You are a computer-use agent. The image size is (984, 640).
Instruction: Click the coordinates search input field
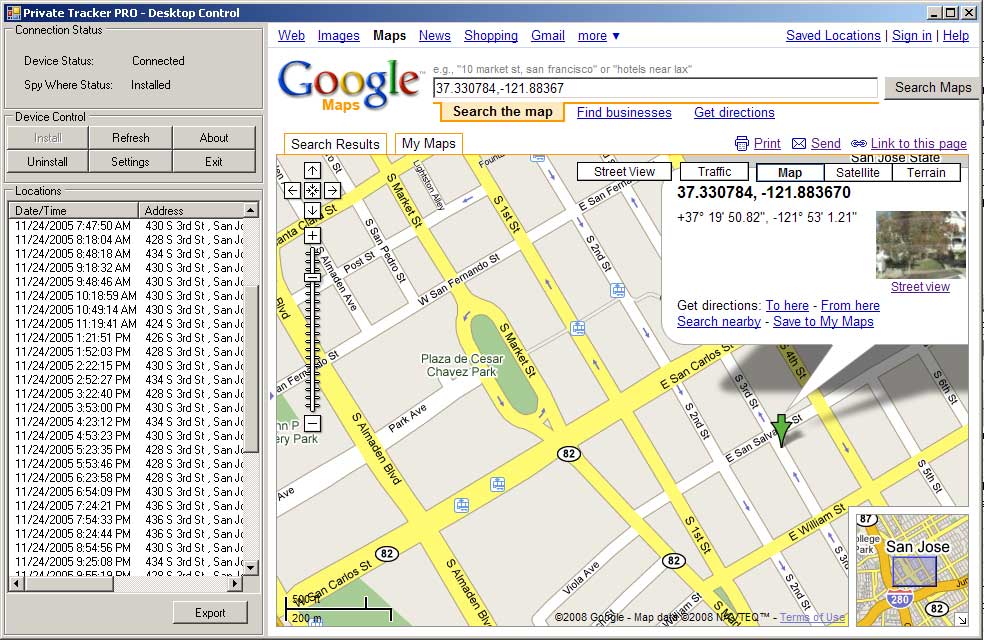pos(655,88)
